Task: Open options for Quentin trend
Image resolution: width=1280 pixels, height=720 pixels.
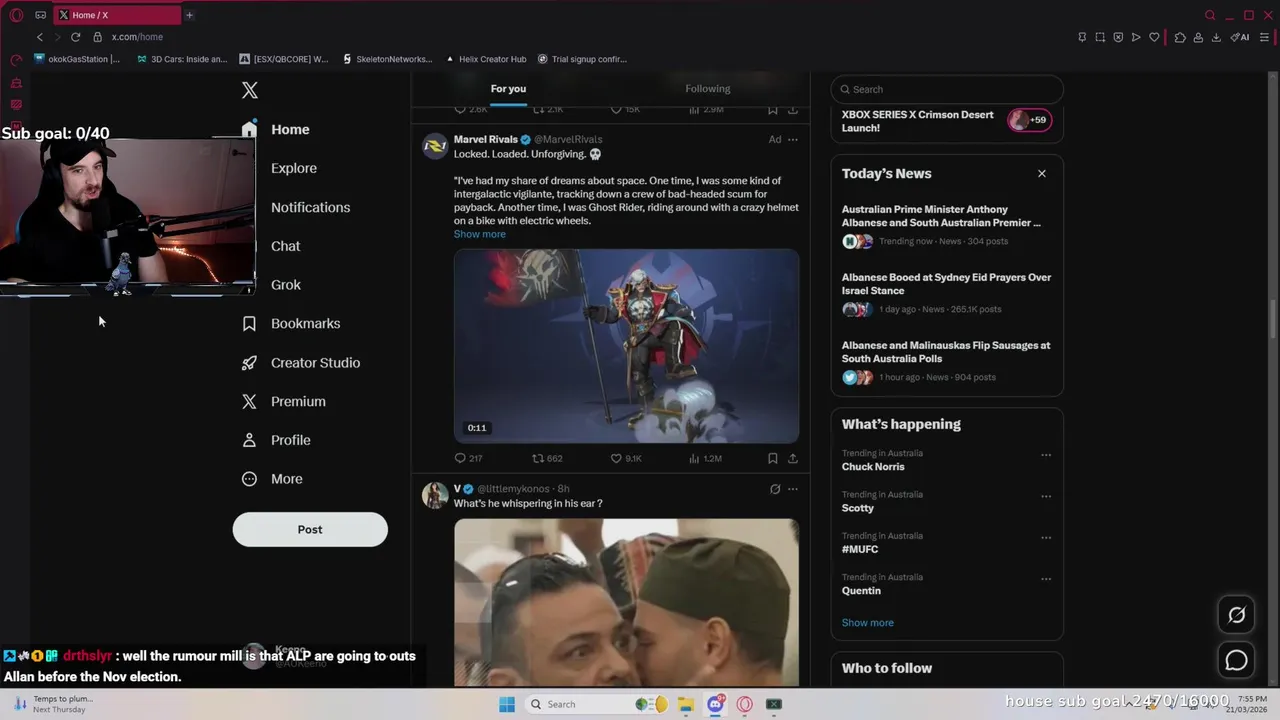Action: click(x=1046, y=579)
